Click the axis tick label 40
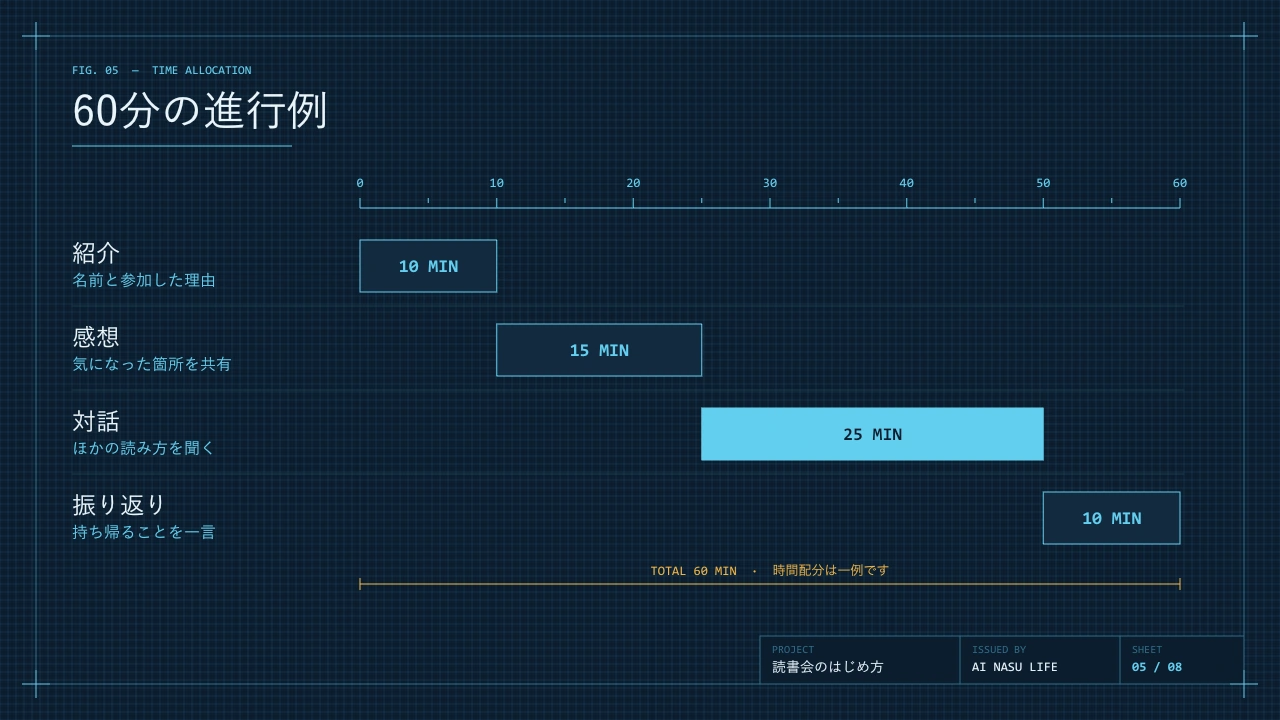 tap(906, 183)
